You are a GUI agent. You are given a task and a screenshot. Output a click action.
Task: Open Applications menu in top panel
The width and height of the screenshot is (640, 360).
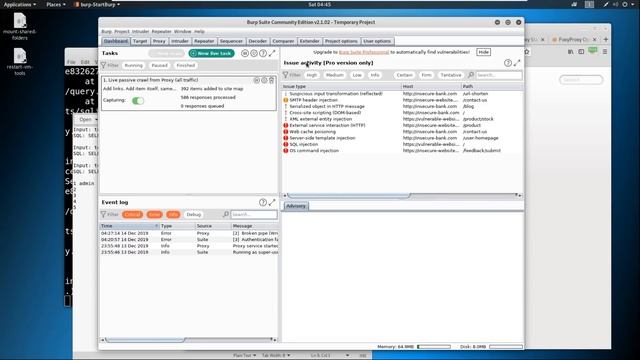coord(20,4)
